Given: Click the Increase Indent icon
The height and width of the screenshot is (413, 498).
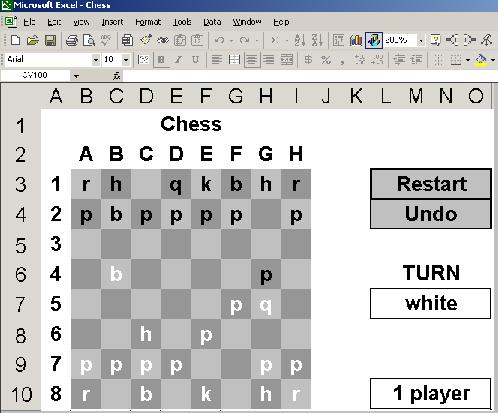Looking at the screenshot, I should pos(416,60).
